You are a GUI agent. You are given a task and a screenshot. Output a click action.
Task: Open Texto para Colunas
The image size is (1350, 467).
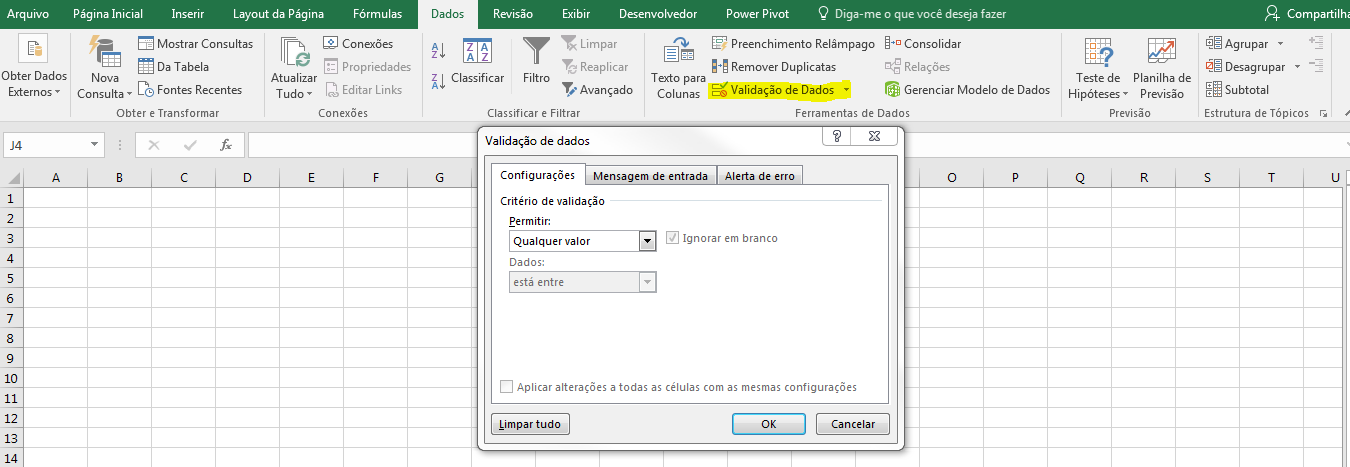[678, 68]
